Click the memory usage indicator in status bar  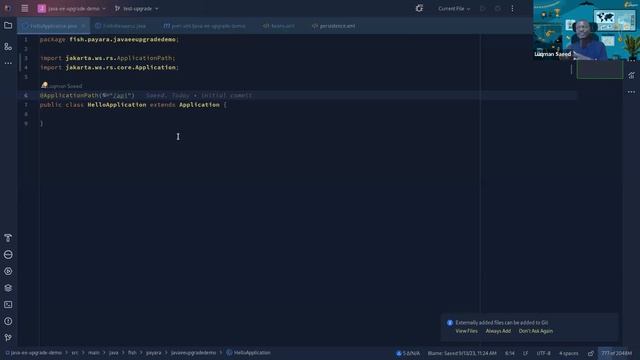(x=616, y=353)
